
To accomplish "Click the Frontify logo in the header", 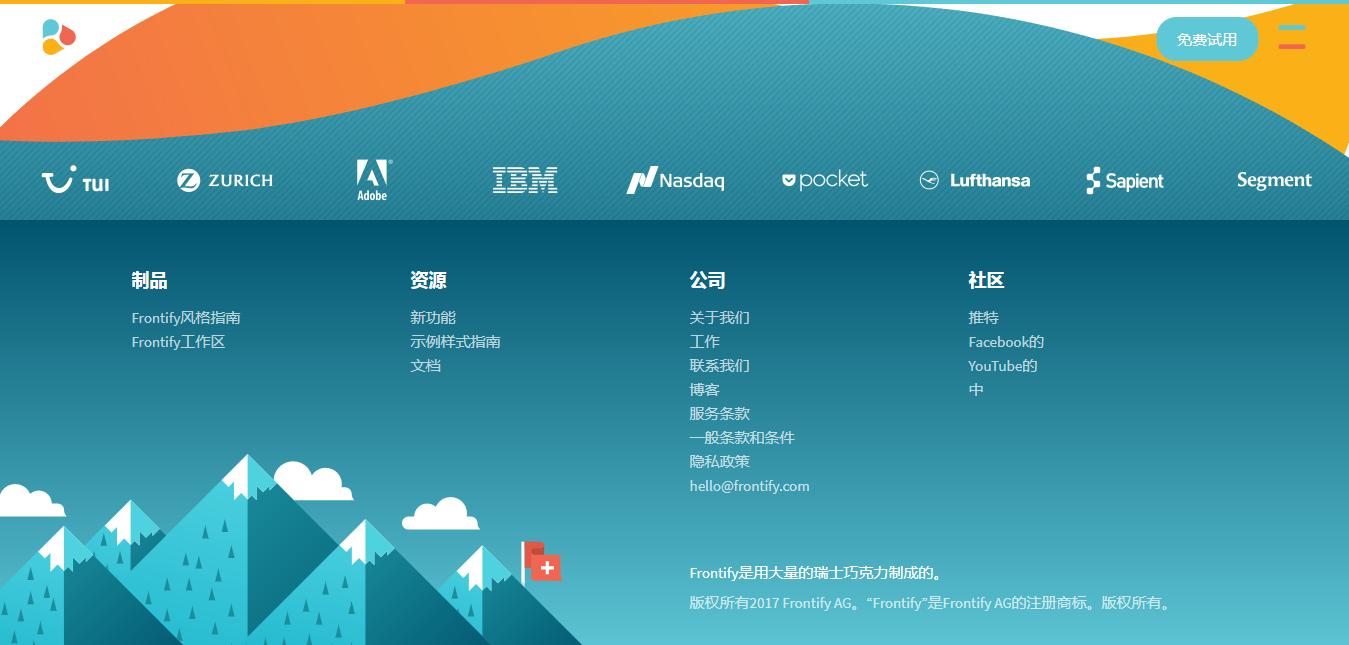I will [59, 37].
